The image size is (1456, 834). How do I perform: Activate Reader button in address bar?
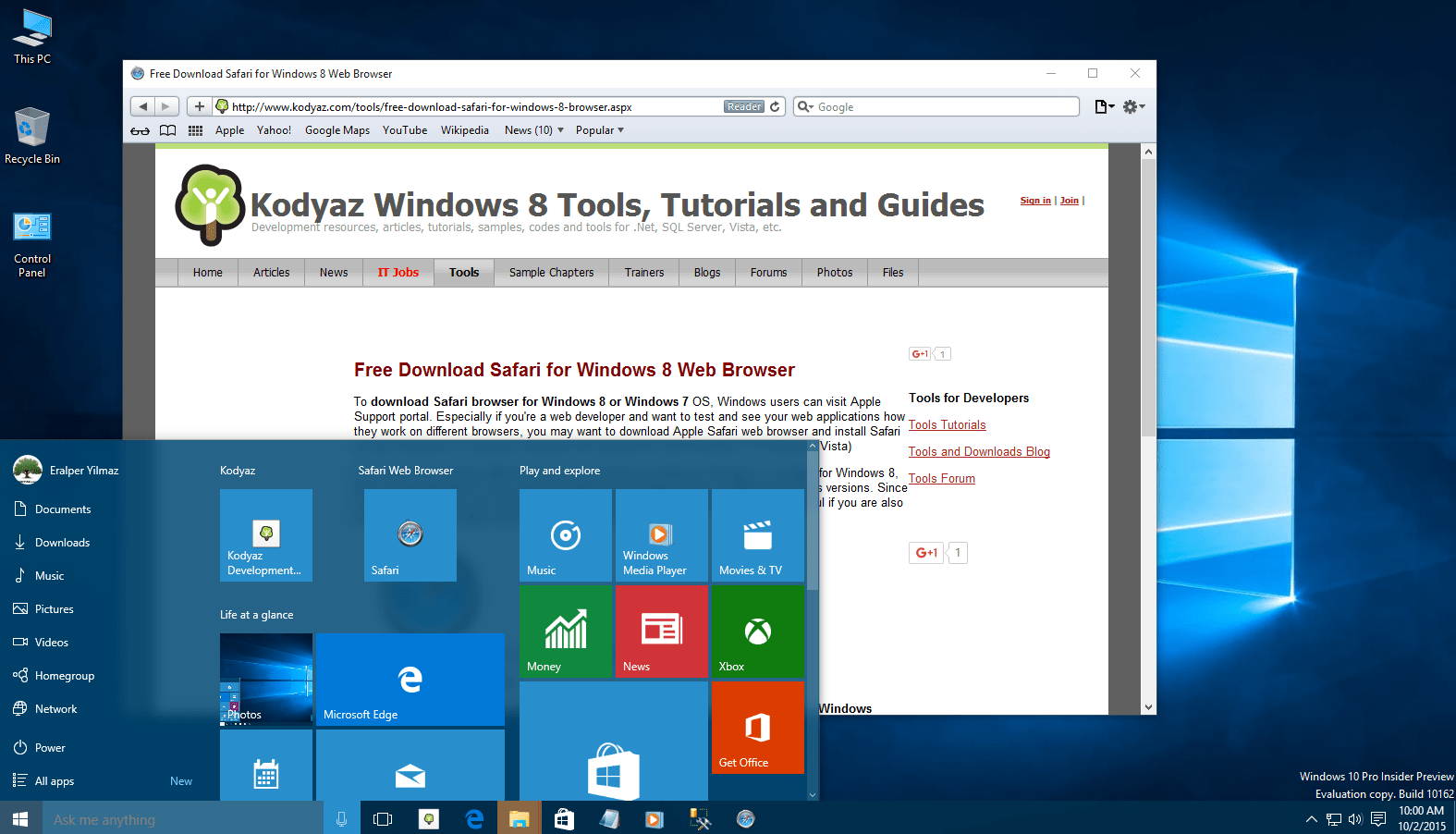pos(744,106)
